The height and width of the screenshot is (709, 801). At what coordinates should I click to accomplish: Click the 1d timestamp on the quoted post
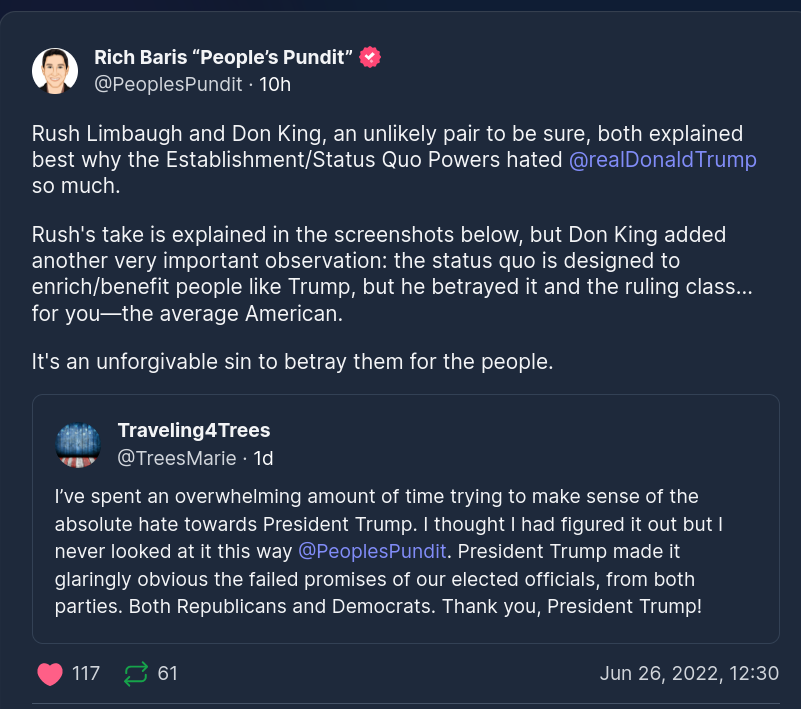pyautogui.click(x=263, y=458)
